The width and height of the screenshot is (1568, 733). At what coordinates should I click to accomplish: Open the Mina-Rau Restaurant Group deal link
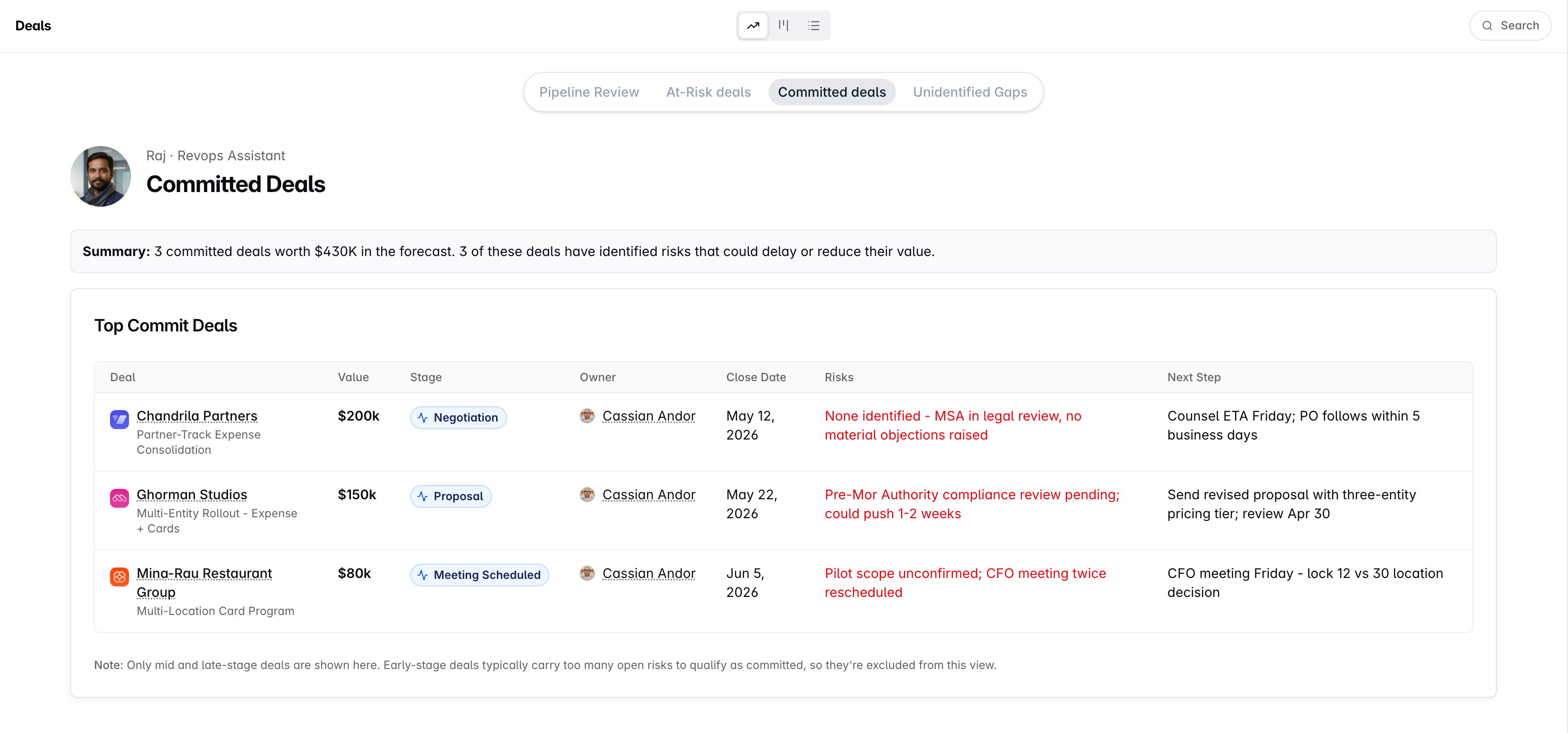click(x=204, y=582)
